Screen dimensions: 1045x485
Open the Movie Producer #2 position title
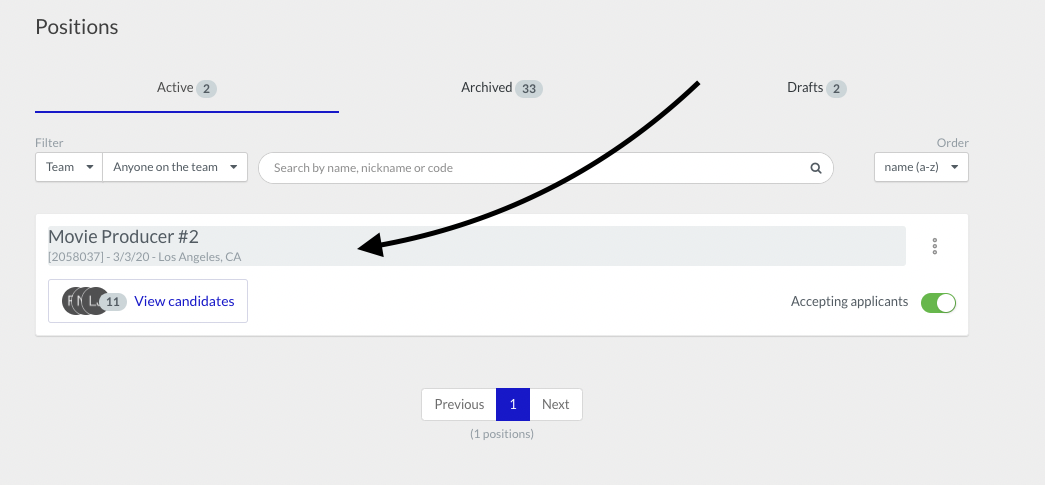[124, 237]
